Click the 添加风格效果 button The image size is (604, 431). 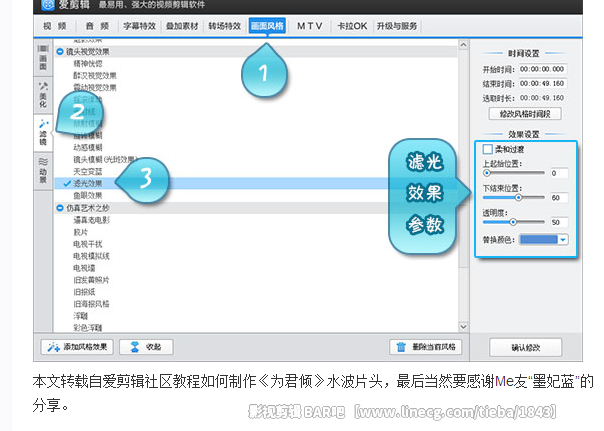tap(77, 347)
